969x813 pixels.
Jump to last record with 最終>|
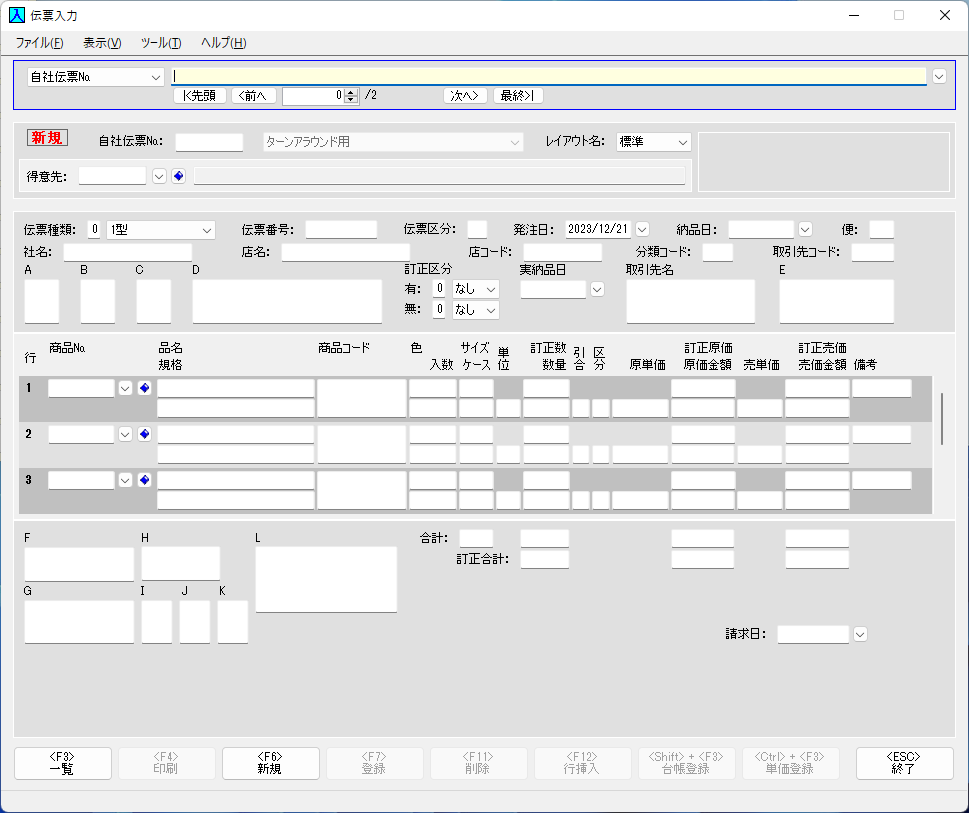[x=518, y=96]
